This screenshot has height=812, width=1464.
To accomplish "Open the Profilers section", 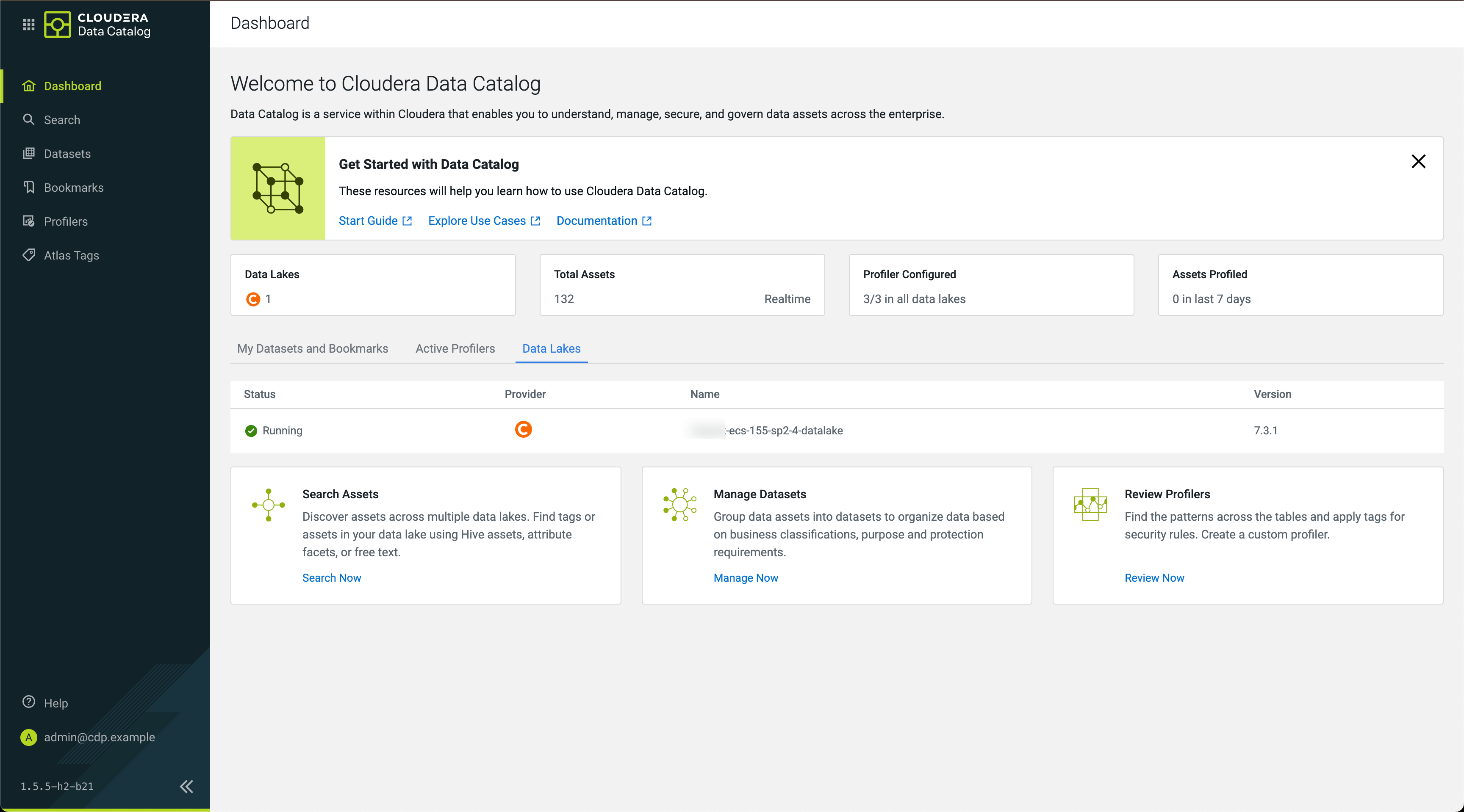I will (65, 221).
